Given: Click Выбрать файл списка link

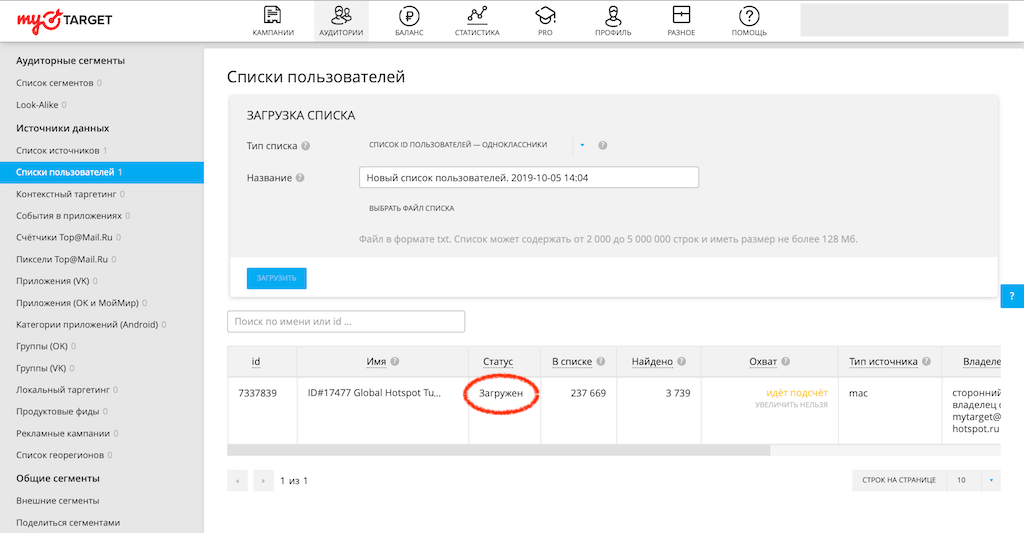Looking at the screenshot, I should coord(411,208).
